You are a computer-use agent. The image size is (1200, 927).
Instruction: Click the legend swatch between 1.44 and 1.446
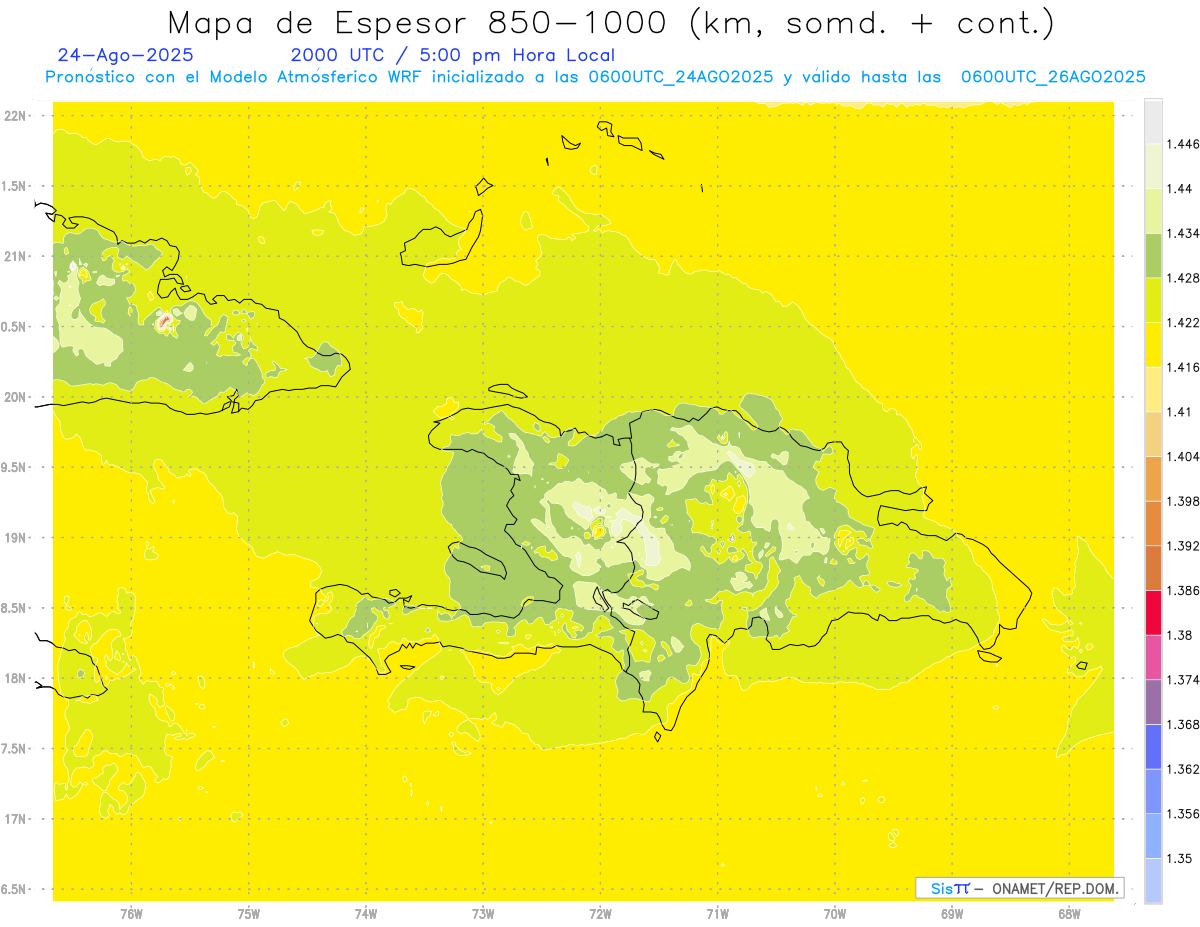[1153, 166]
